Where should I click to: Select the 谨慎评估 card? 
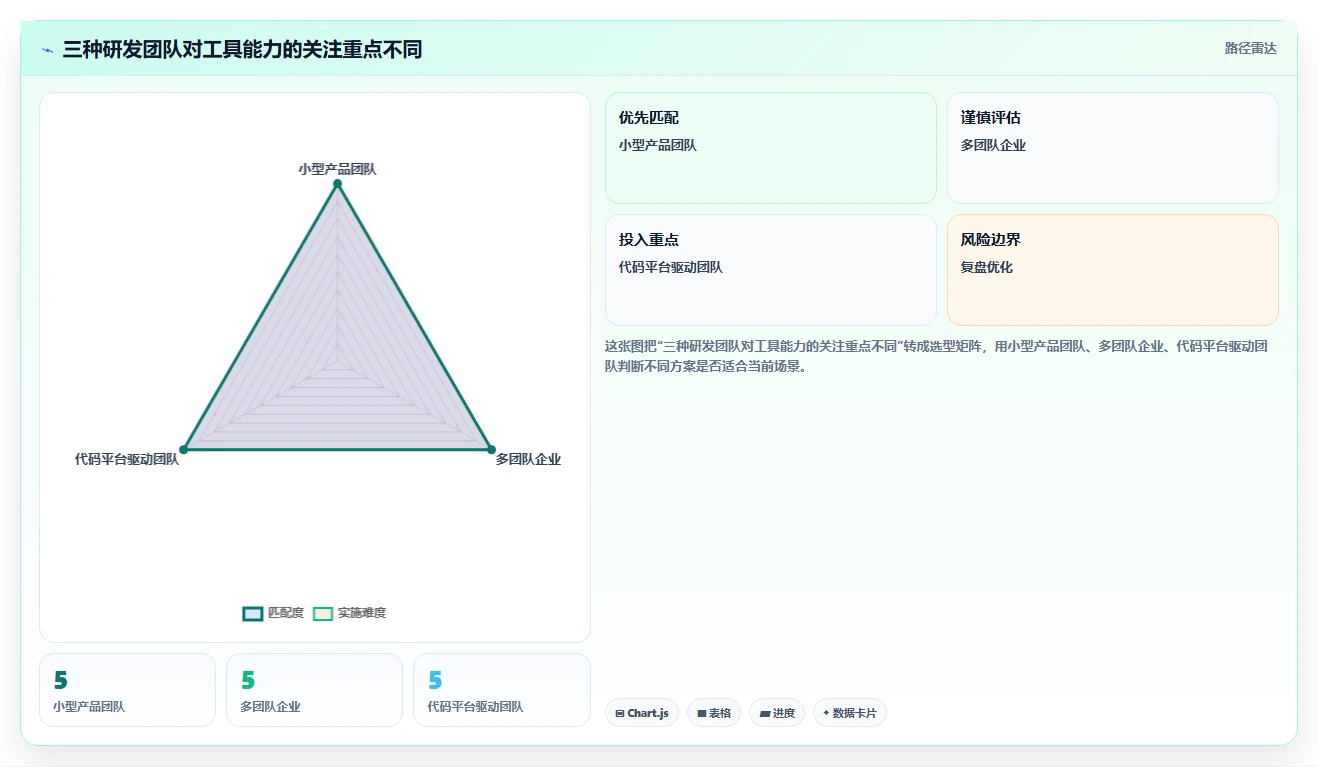(x=1113, y=148)
